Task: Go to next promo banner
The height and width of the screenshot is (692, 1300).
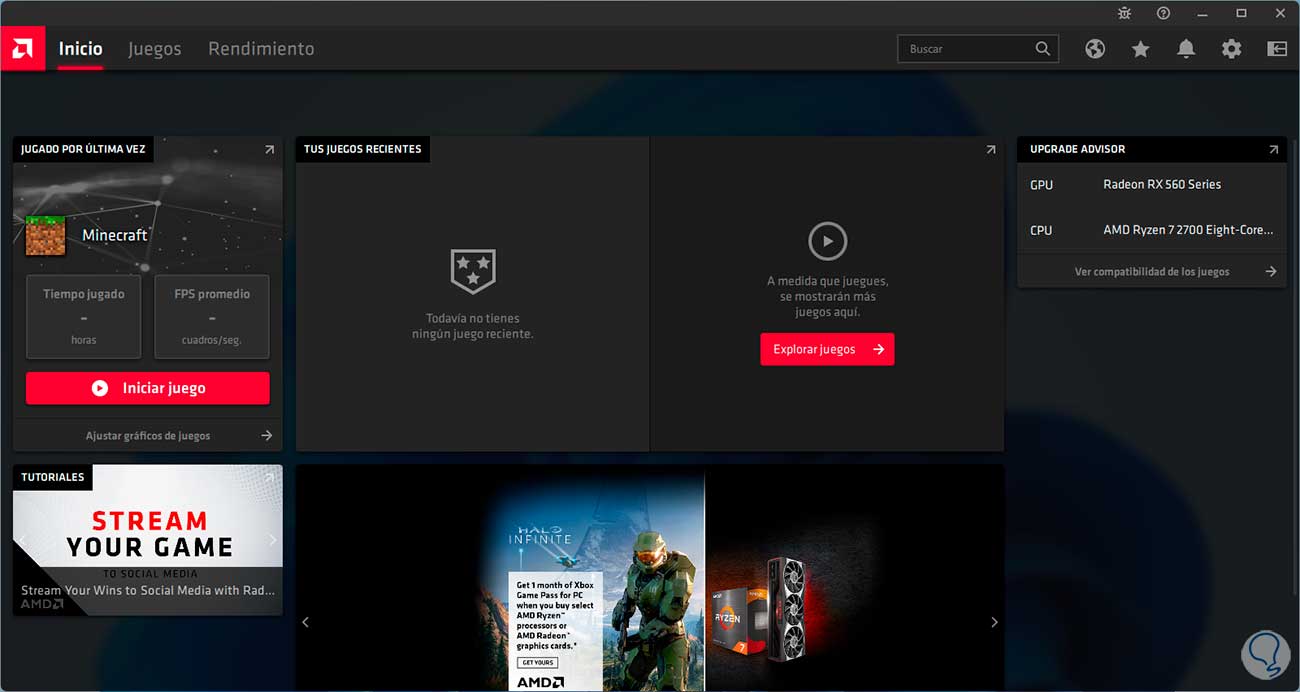Action: (994, 622)
